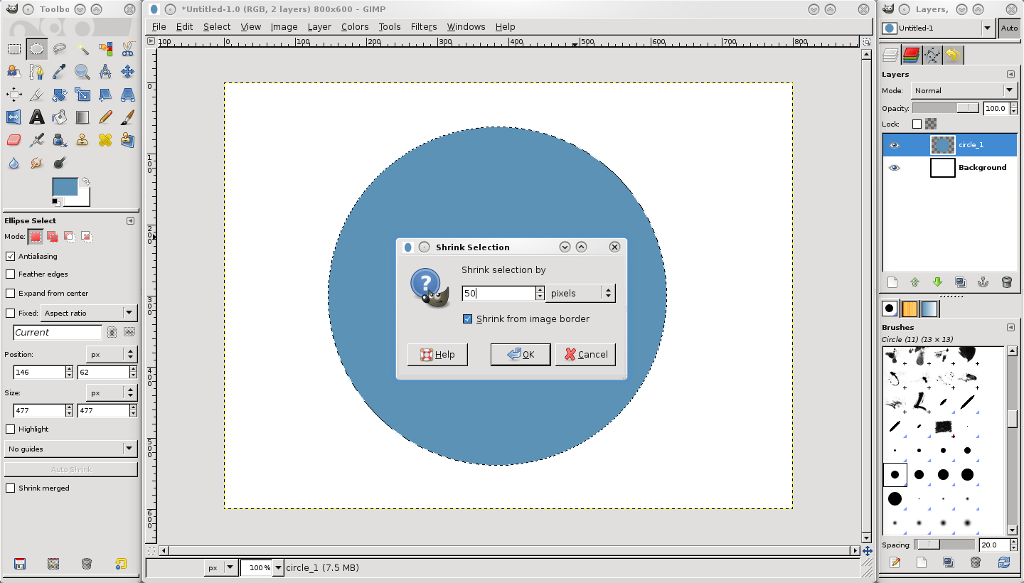Viewport: 1024px width, 583px height.
Task: Enable the Fixed aspect ratio checkbox
Action: tap(10, 313)
